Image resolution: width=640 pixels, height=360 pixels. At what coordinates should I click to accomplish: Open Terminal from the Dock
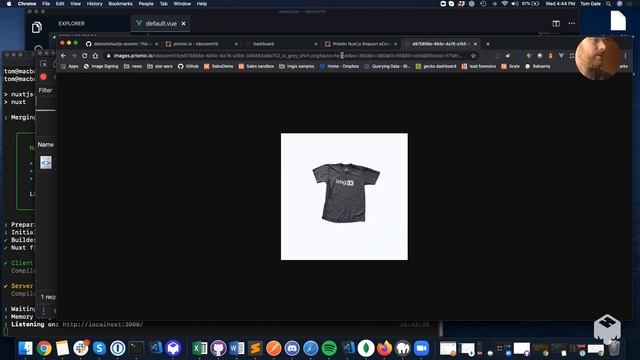(136, 348)
